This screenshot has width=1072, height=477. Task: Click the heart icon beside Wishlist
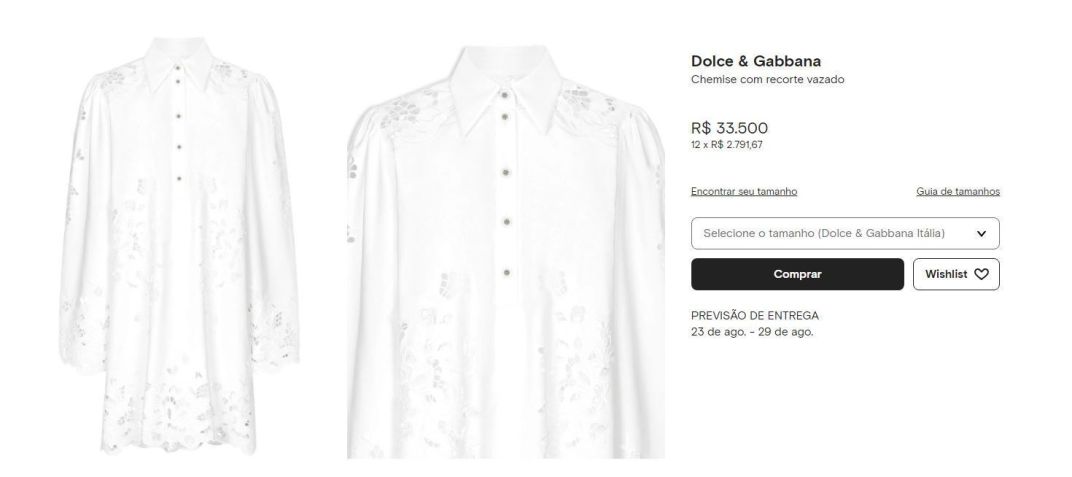981,274
